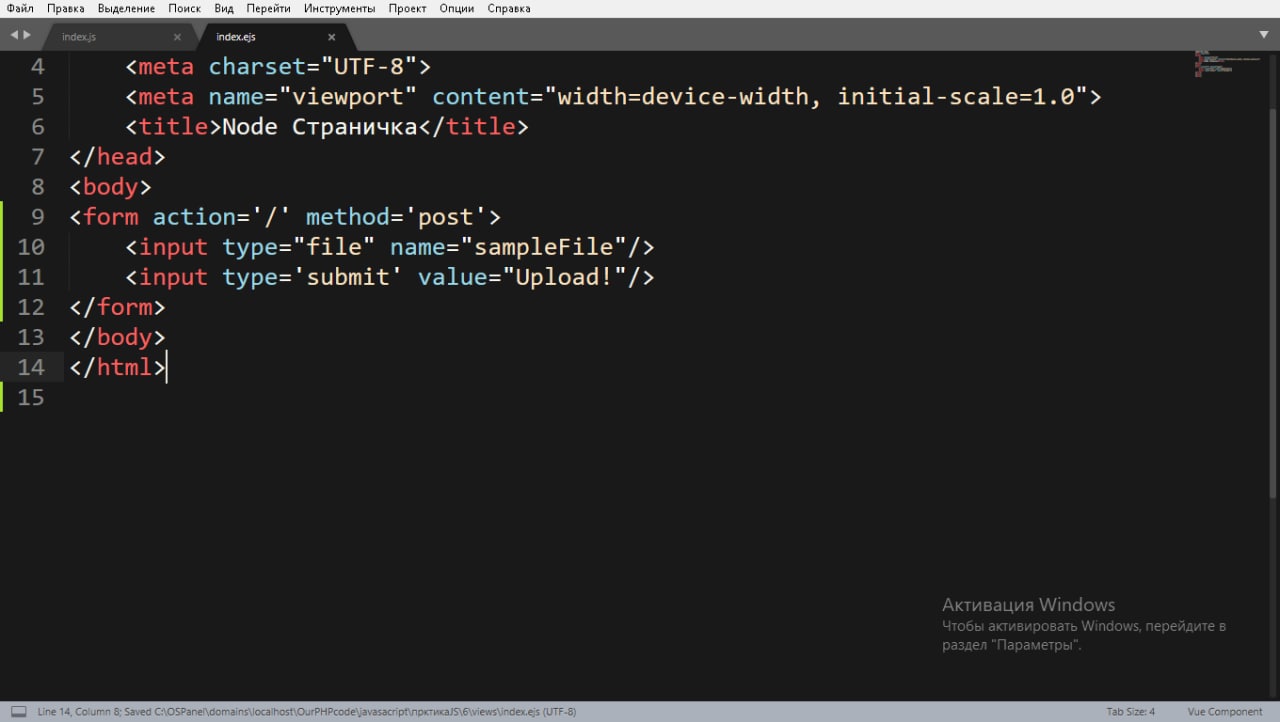
Task: Close the index.ejs tab
Action: click(331, 37)
